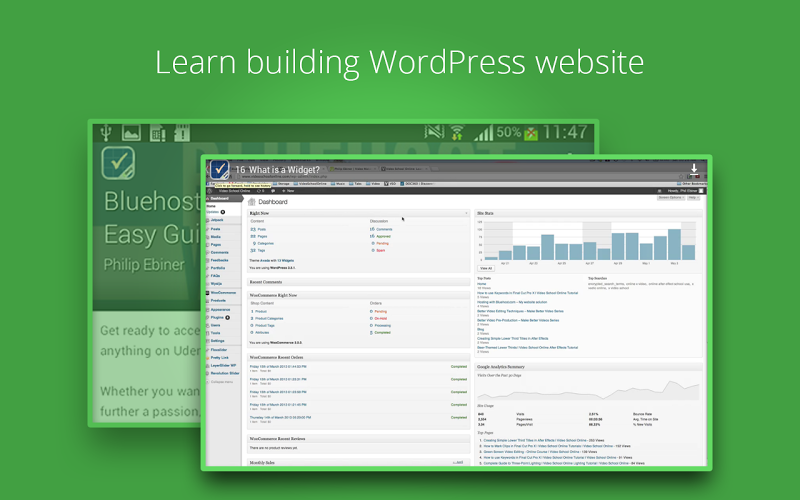Screen dimensions: 800x500
Task: Open Comments in the WordPress sidebar
Action: 219,253
